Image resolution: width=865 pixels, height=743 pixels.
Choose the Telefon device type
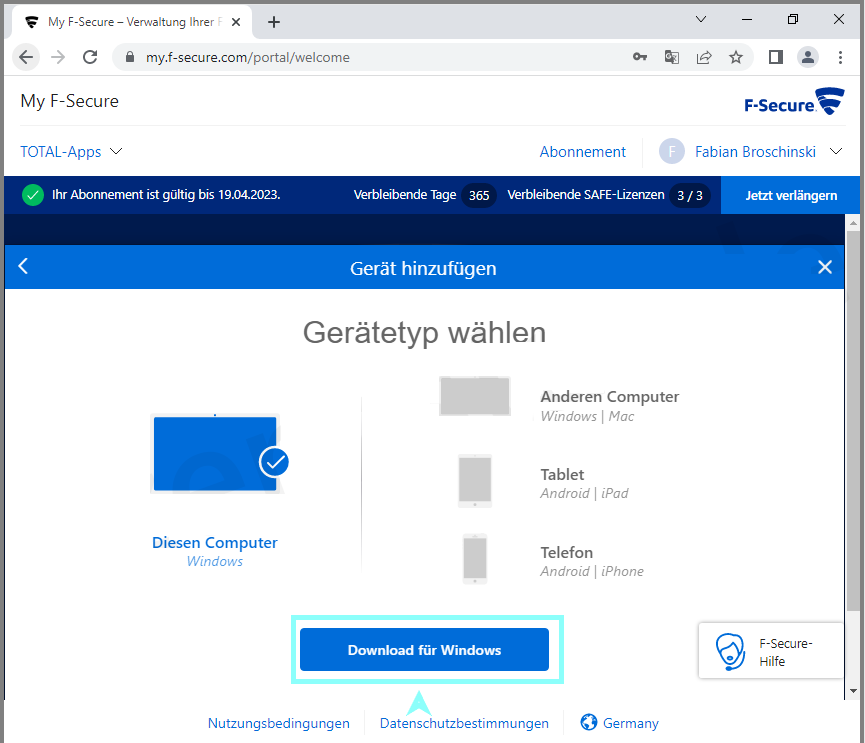tap(567, 552)
